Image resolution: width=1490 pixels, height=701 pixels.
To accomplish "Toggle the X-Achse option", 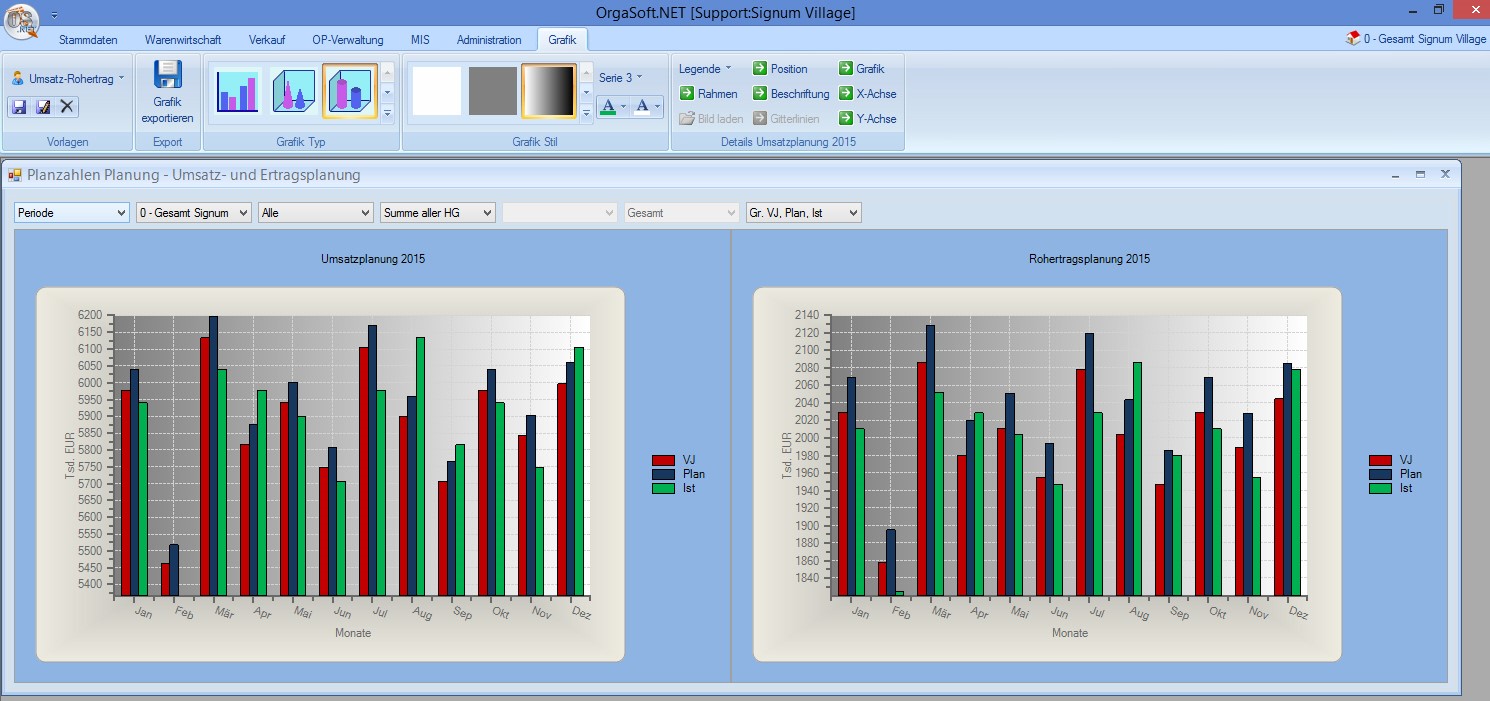I will pos(867,94).
